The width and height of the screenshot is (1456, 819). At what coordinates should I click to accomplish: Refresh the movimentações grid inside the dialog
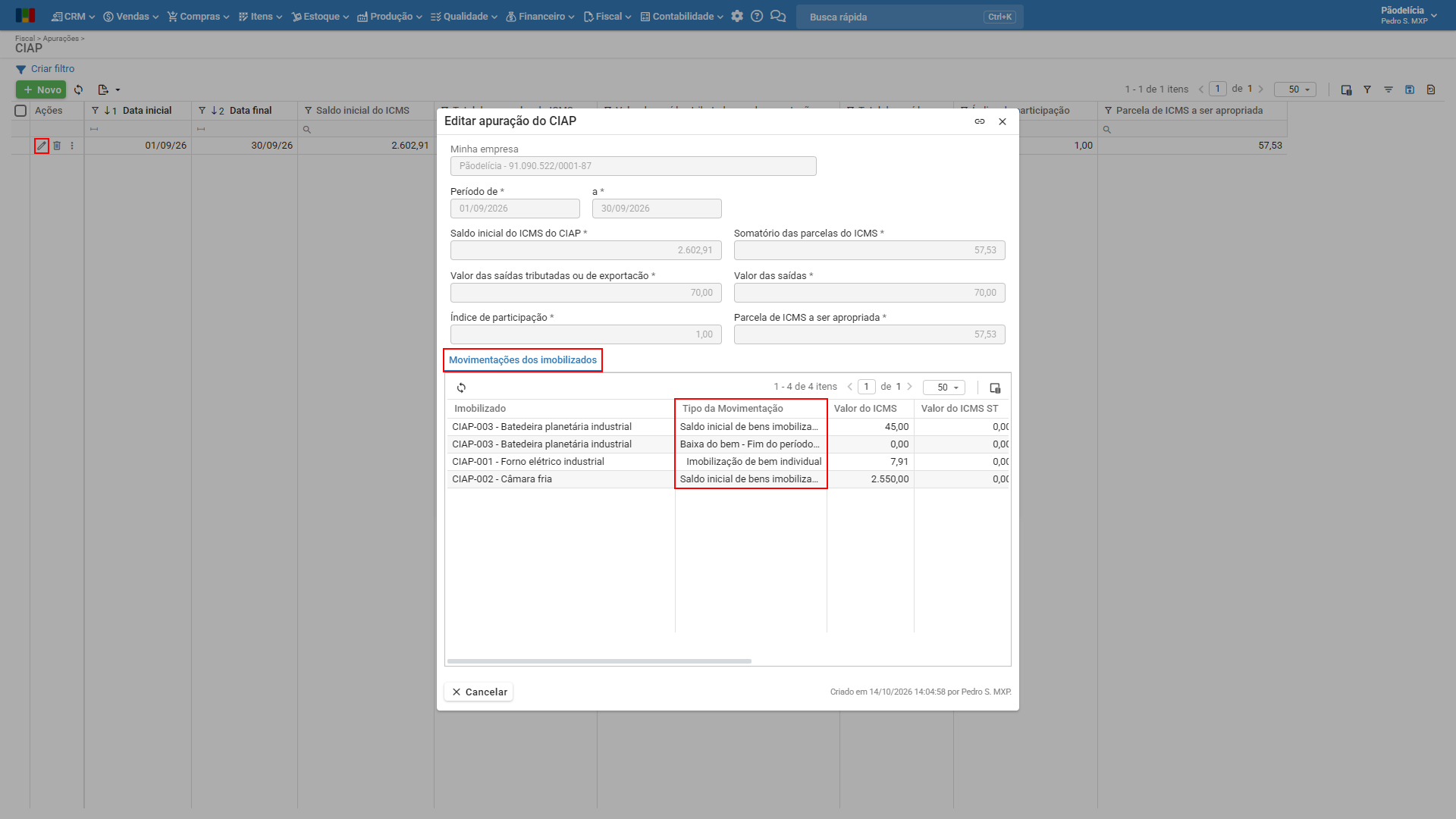[461, 388]
